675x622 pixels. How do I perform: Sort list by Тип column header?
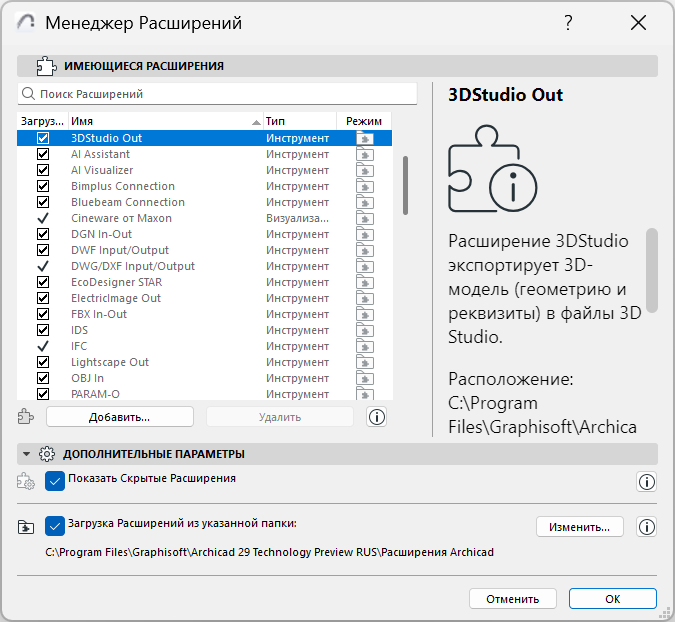pyautogui.click(x=299, y=121)
